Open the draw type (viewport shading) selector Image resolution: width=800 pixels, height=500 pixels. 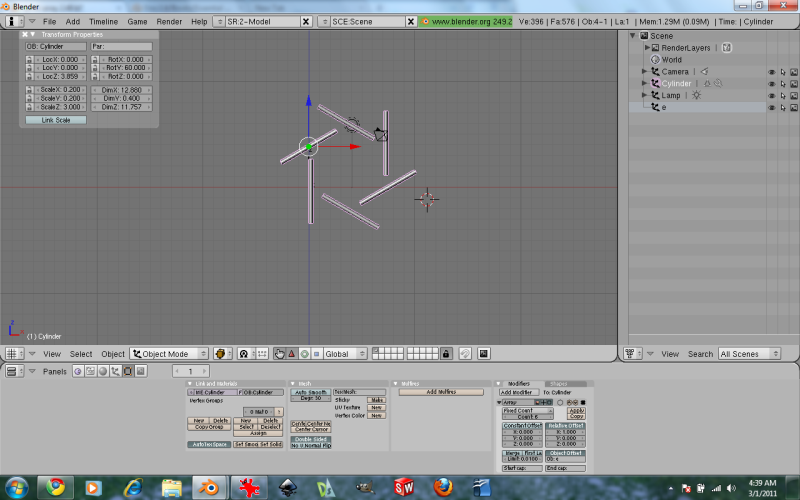click(222, 354)
